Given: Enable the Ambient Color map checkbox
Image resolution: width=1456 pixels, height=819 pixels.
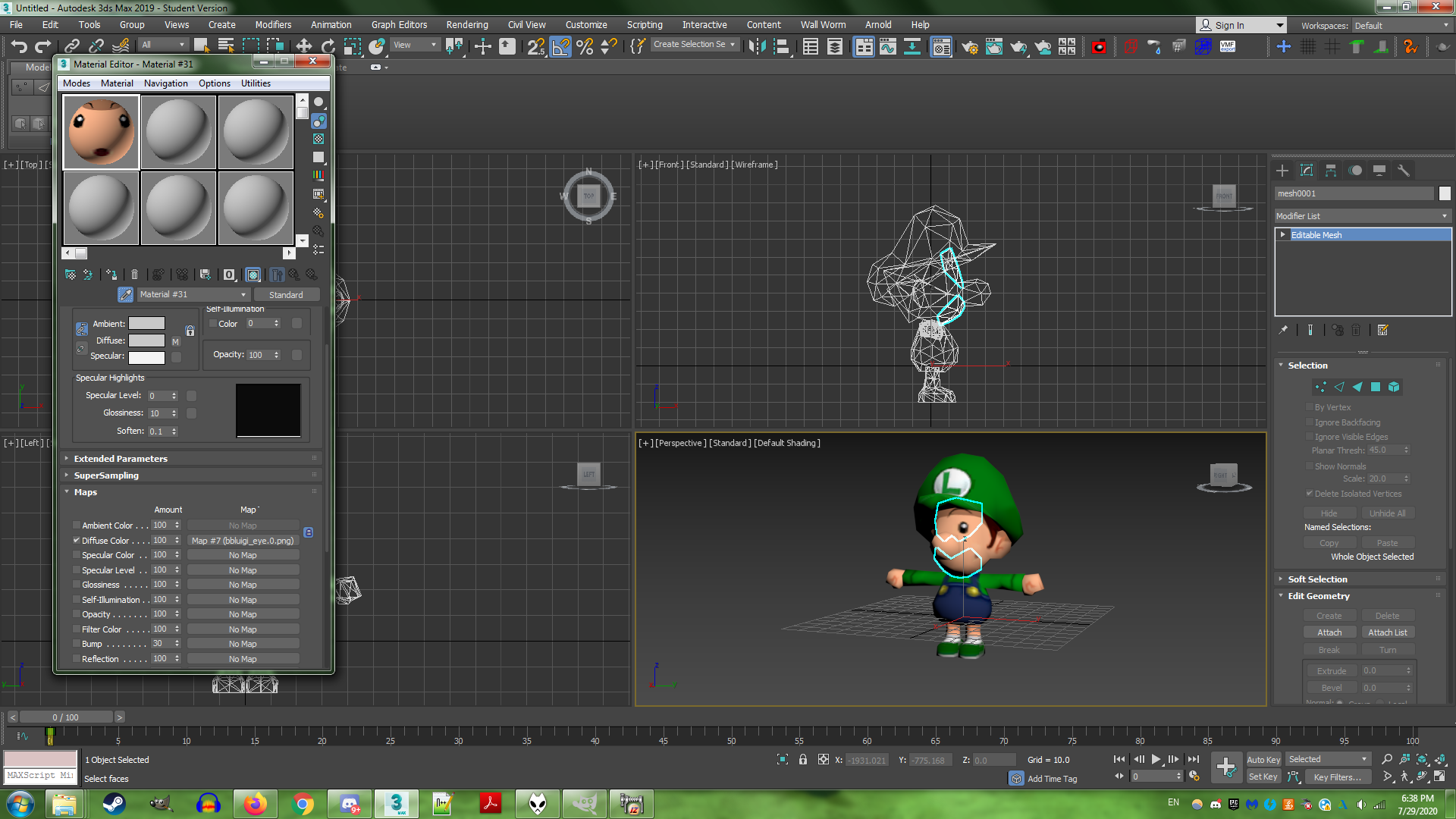Looking at the screenshot, I should (77, 525).
